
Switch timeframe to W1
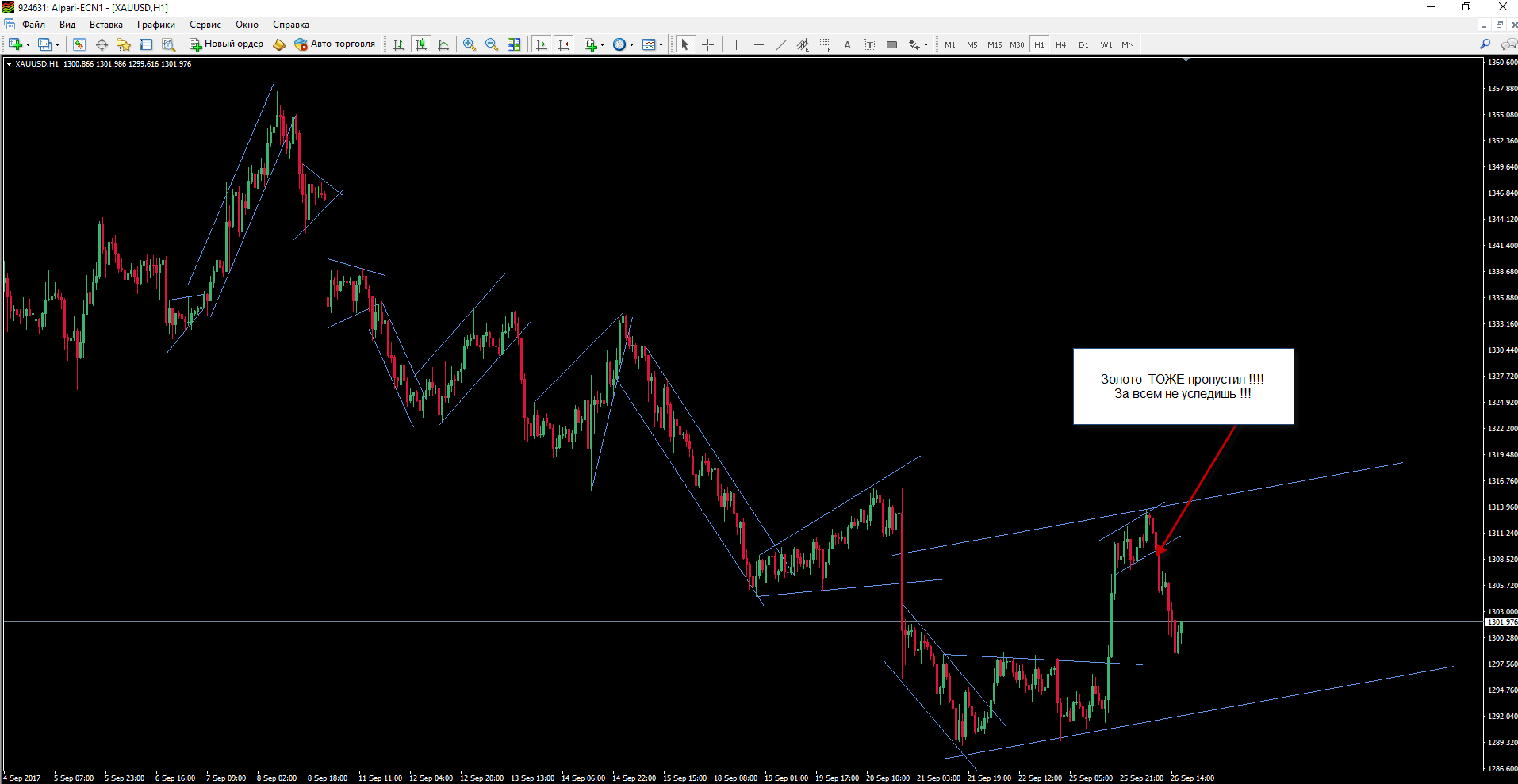tap(1106, 44)
